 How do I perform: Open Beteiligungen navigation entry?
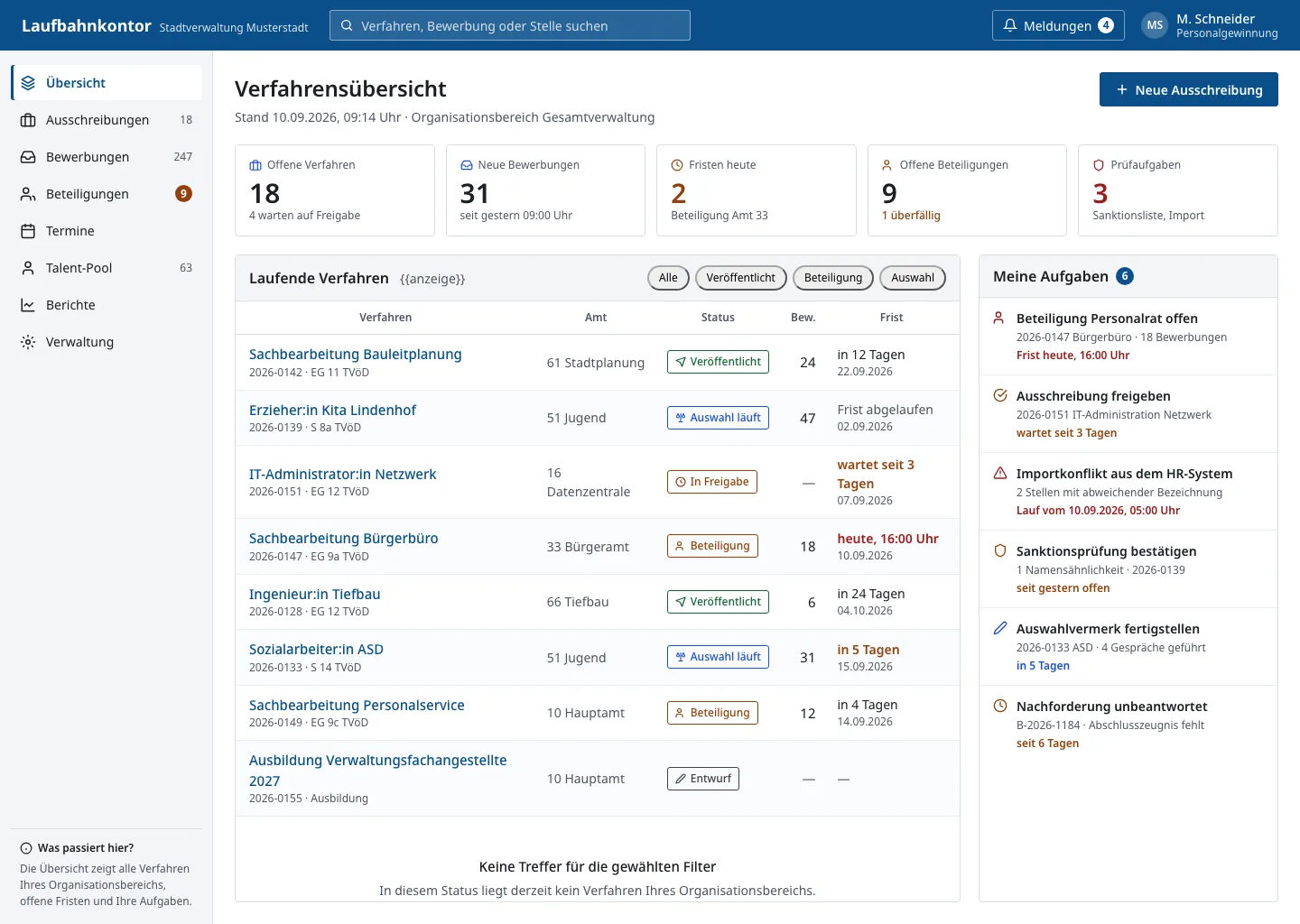(107, 194)
